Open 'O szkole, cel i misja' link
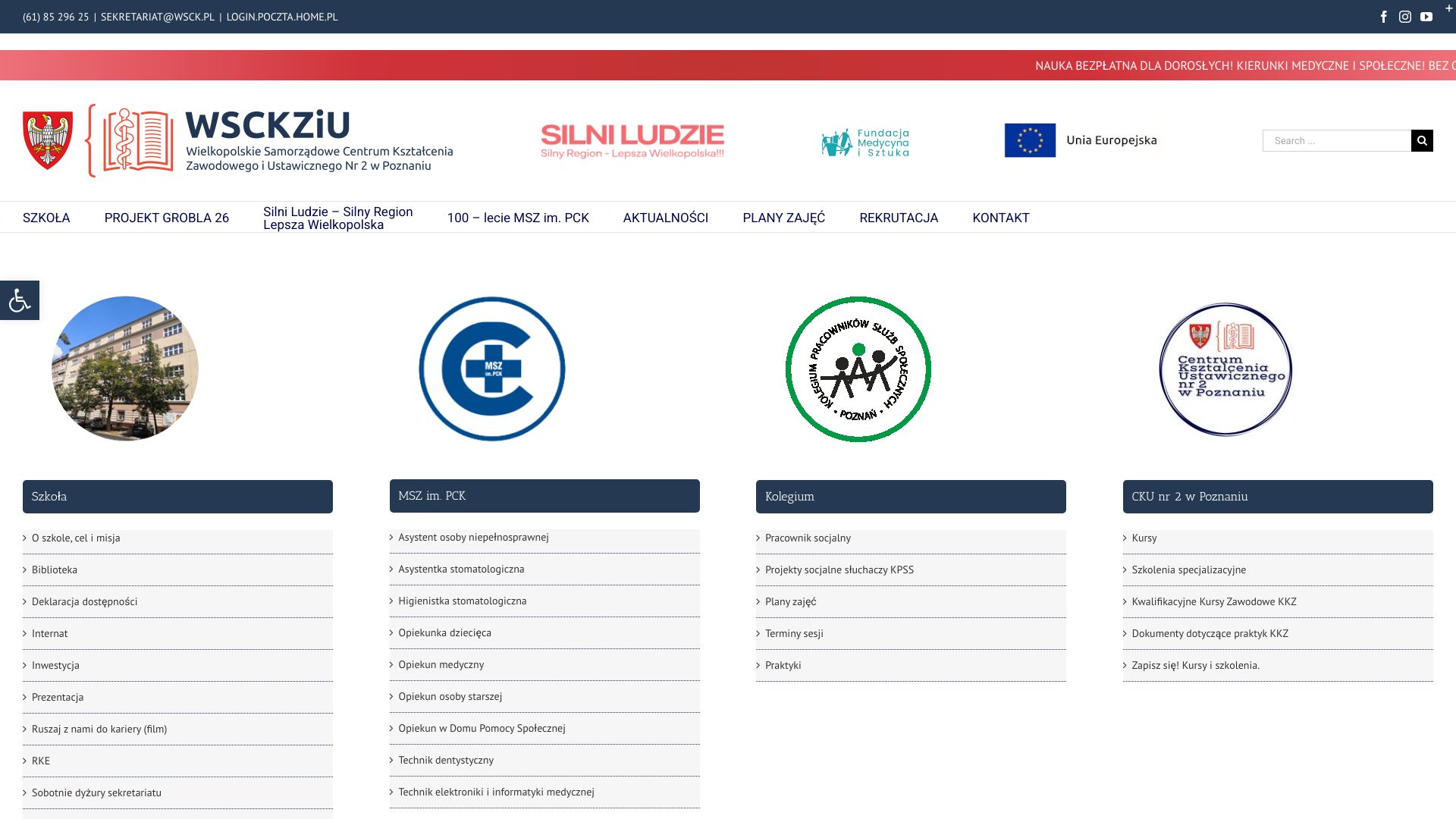Screen dimensions: 1456x819 [76, 538]
